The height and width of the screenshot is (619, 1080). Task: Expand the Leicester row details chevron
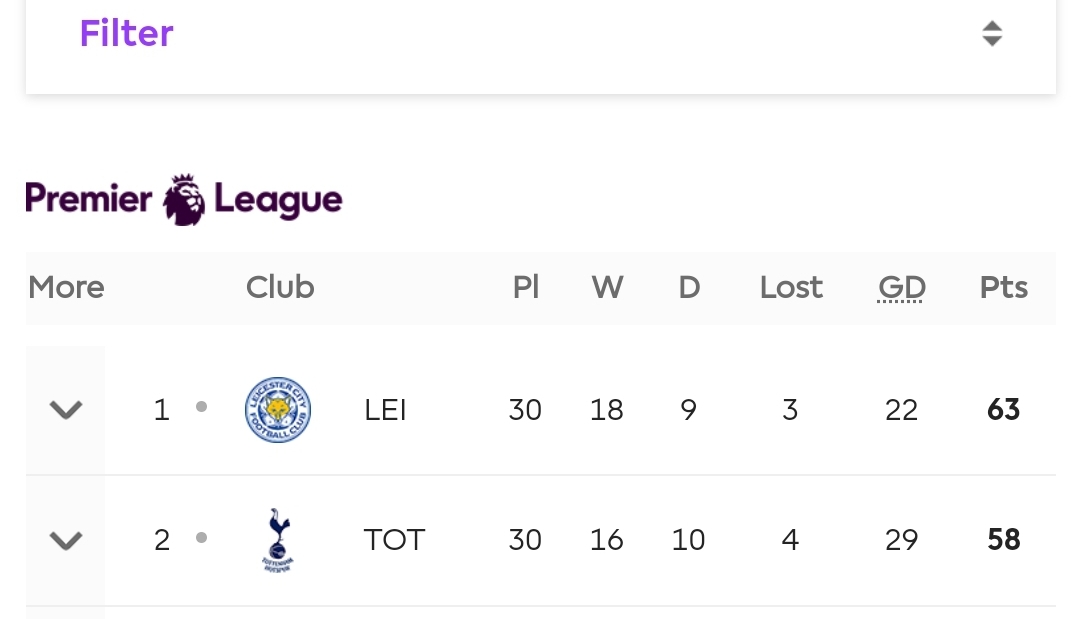click(x=66, y=410)
